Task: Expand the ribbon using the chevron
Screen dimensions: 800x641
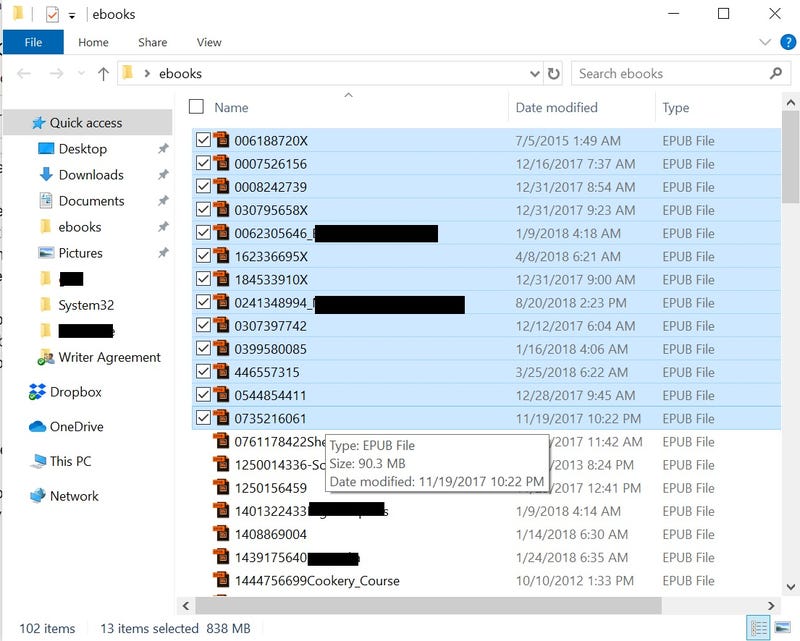Action: (x=765, y=42)
